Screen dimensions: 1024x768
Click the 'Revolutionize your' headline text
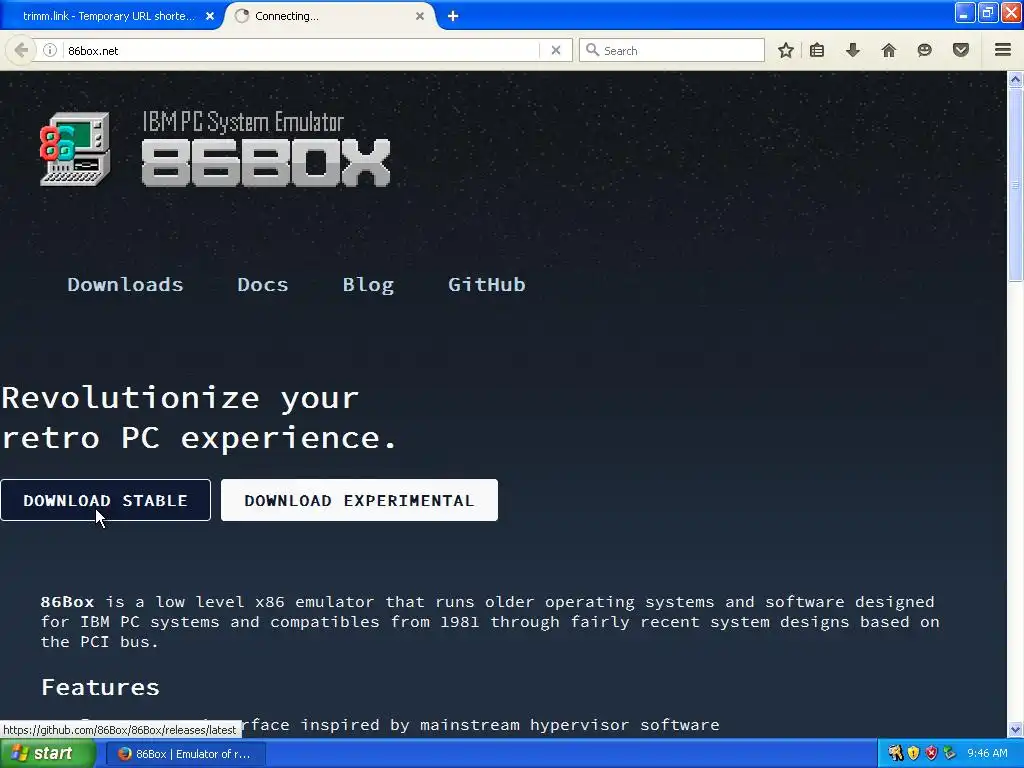180,398
